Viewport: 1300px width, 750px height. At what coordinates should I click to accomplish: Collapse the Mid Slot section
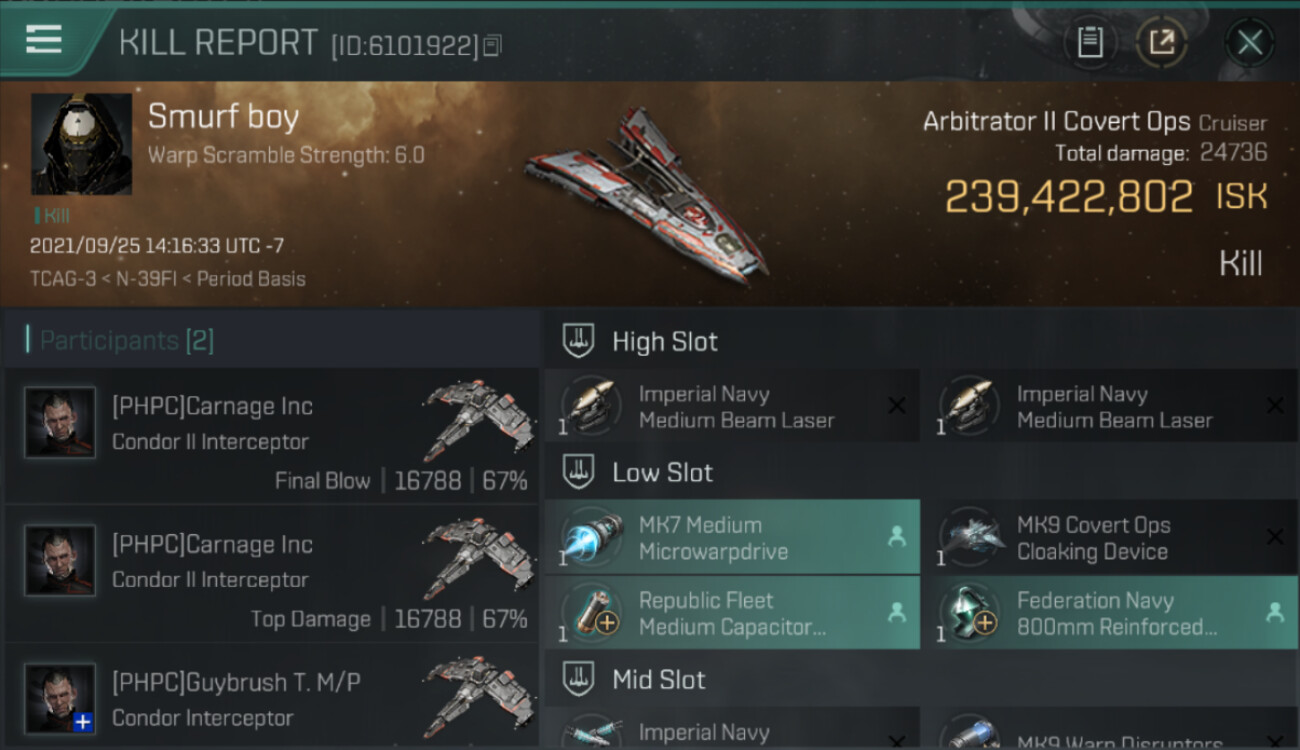(x=578, y=680)
